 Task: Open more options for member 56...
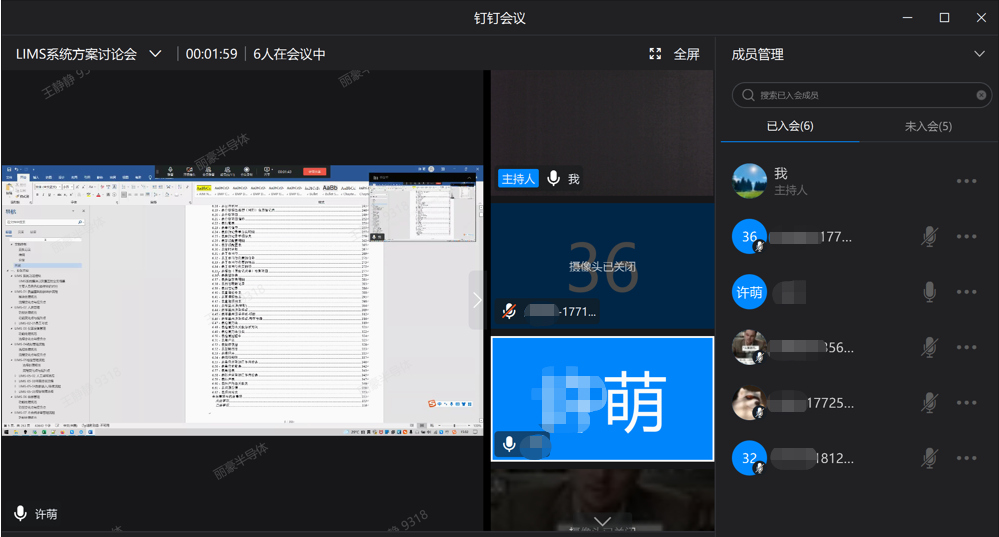click(967, 348)
